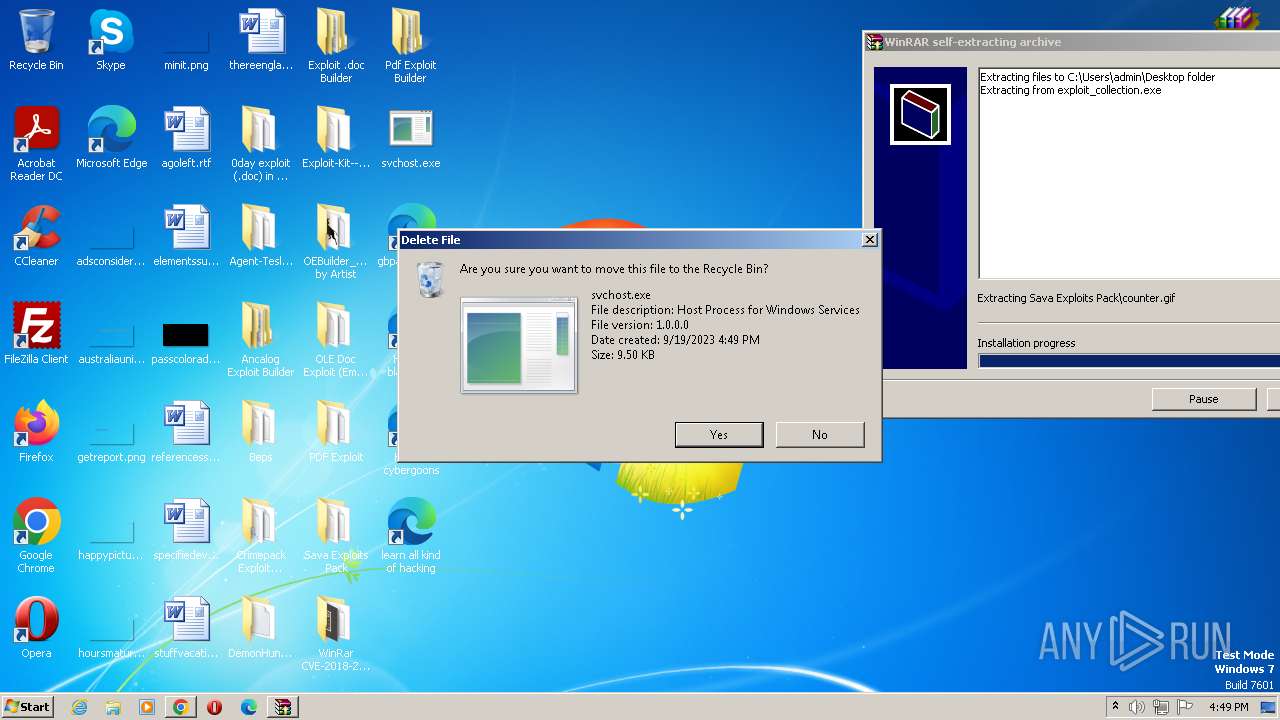Select the Sava Exploits Pack folder
The width and height of the screenshot is (1280, 720).
[x=336, y=536]
